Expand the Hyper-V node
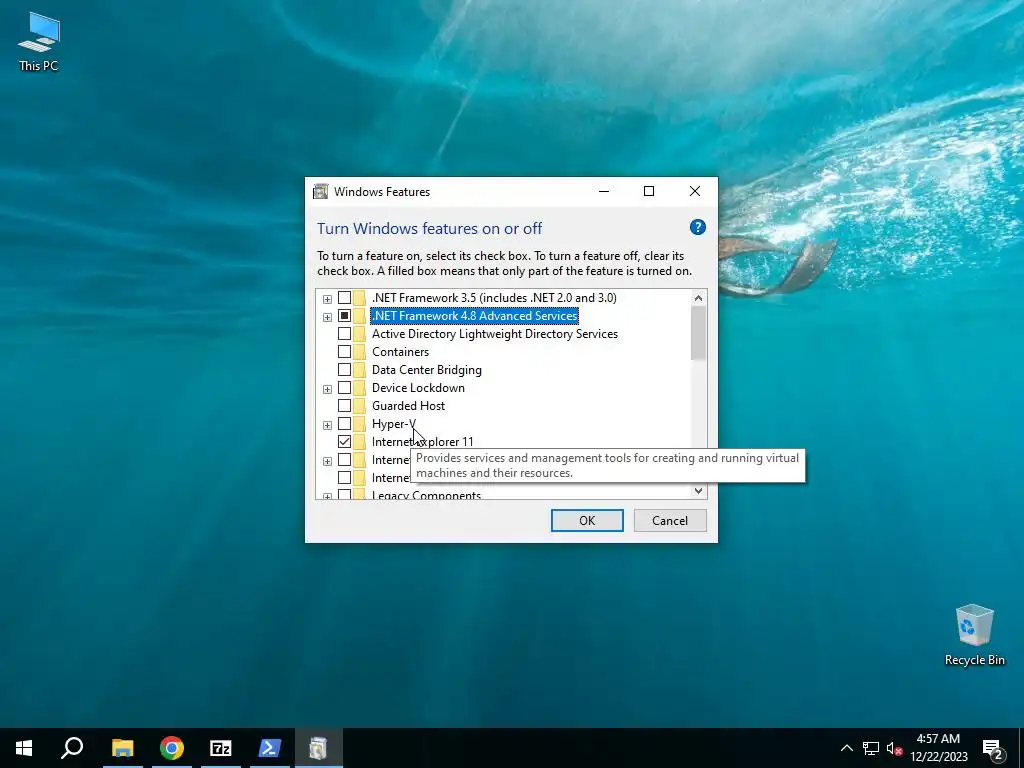The width and height of the screenshot is (1024, 768). click(x=327, y=425)
